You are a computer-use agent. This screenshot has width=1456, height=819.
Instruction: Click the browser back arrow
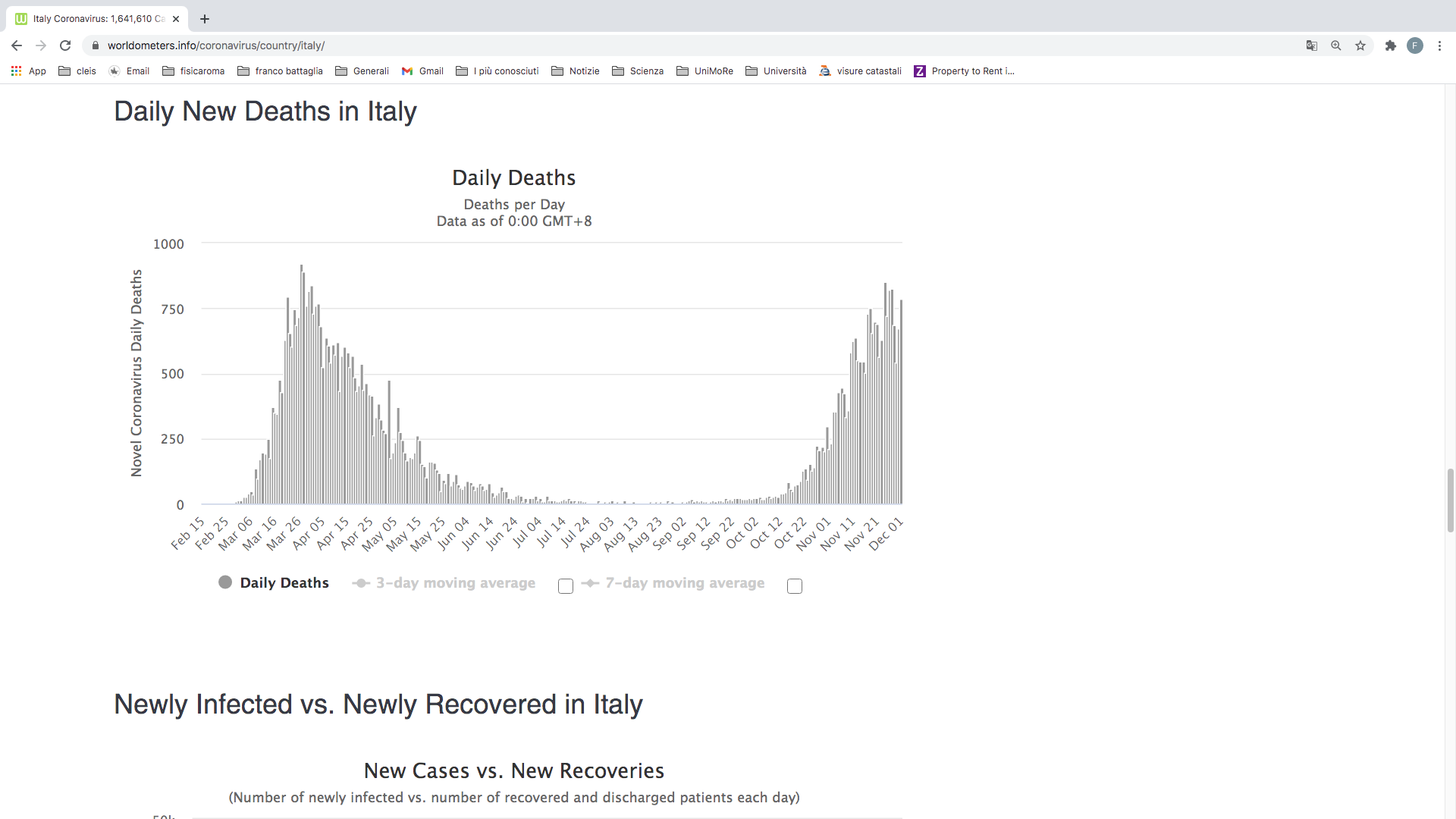click(17, 45)
